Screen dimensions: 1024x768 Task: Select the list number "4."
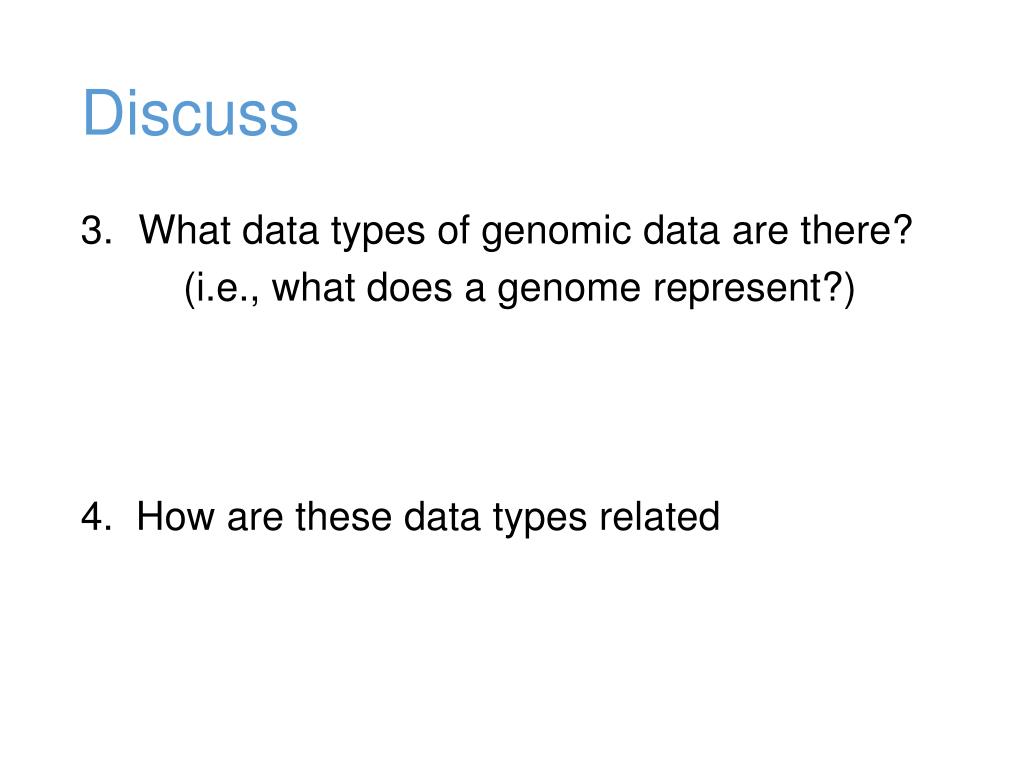(x=97, y=517)
